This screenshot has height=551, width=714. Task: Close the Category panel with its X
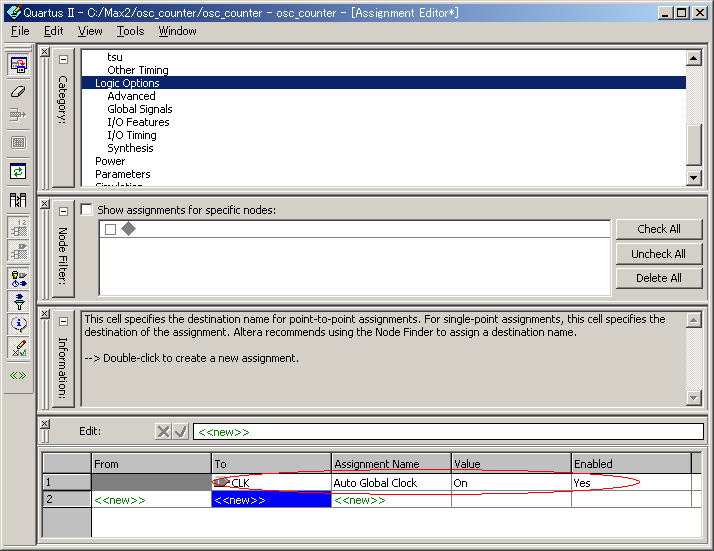pos(45,52)
